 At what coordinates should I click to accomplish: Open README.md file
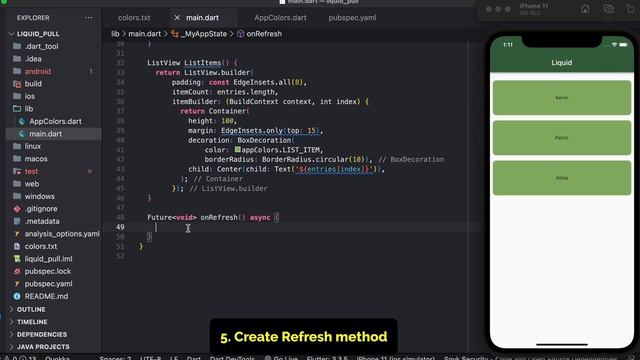pyautogui.click(x=46, y=296)
